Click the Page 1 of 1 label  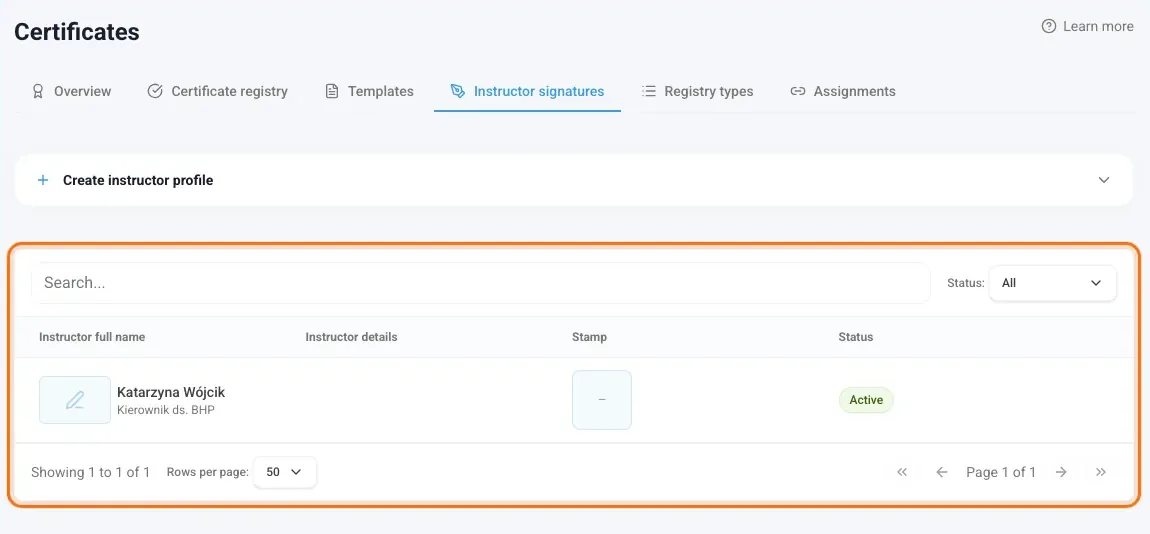pos(1001,472)
